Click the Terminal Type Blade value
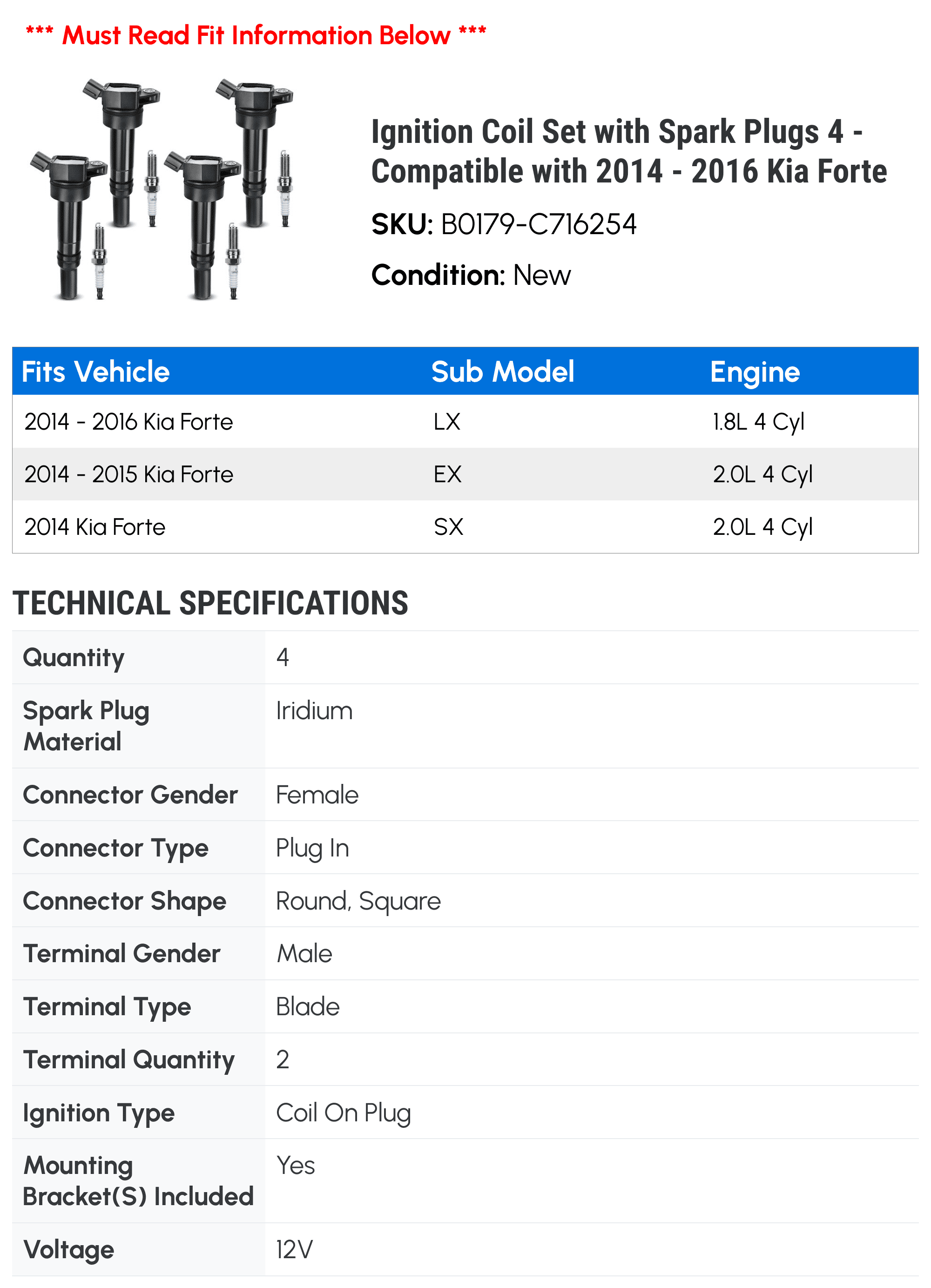931x1288 pixels. [x=307, y=1006]
